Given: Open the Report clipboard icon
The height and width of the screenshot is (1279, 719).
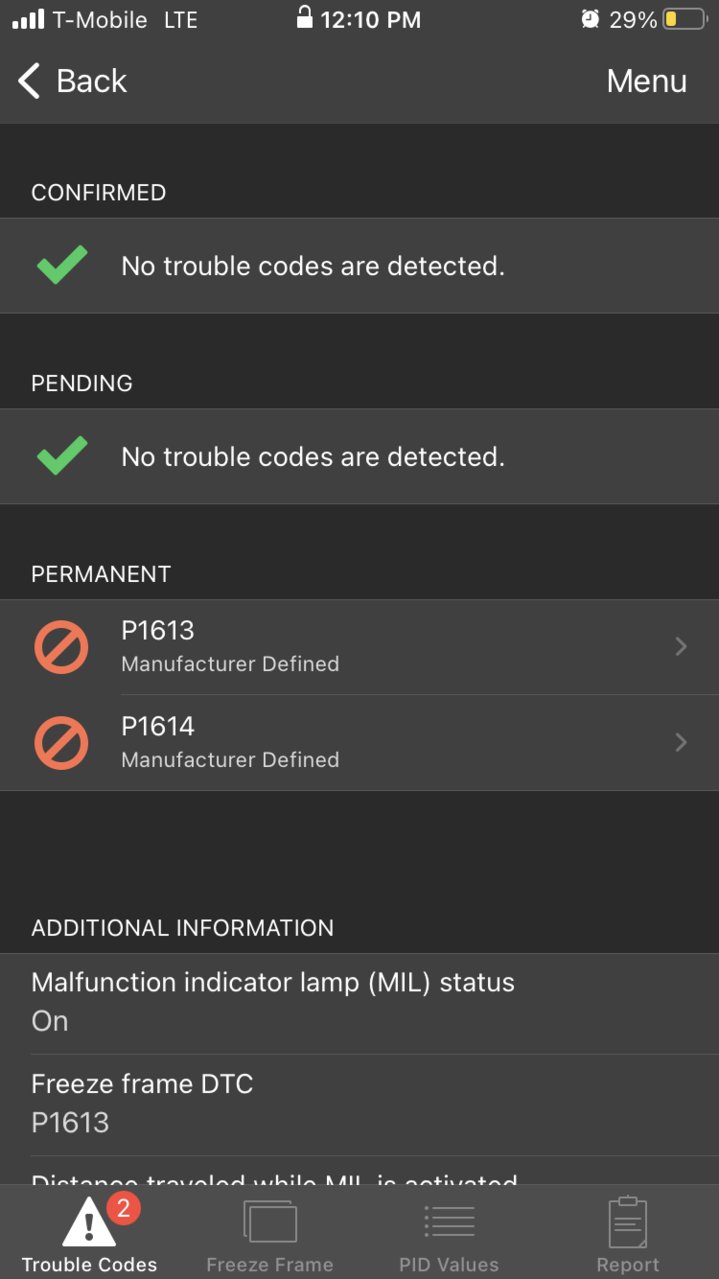Looking at the screenshot, I should point(628,1222).
